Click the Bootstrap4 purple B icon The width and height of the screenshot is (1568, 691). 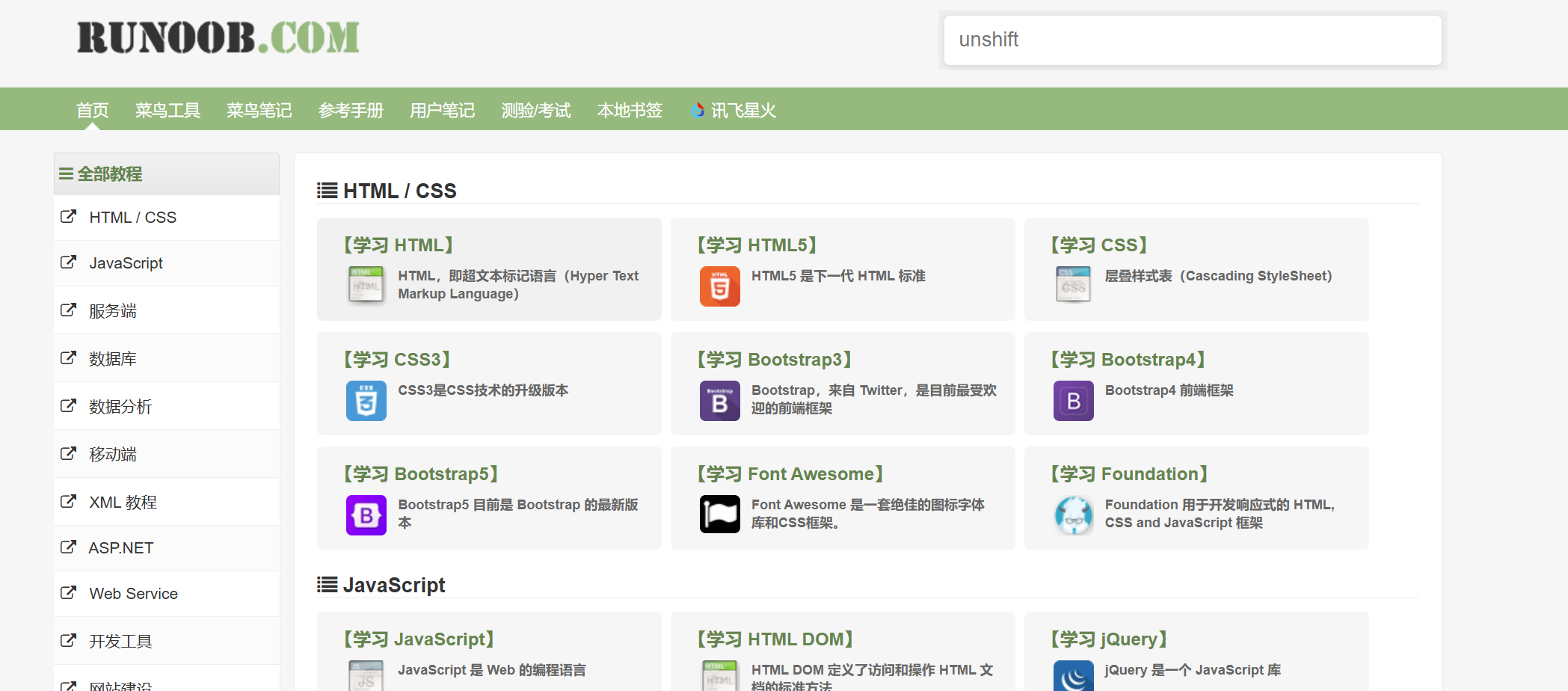(x=1074, y=400)
